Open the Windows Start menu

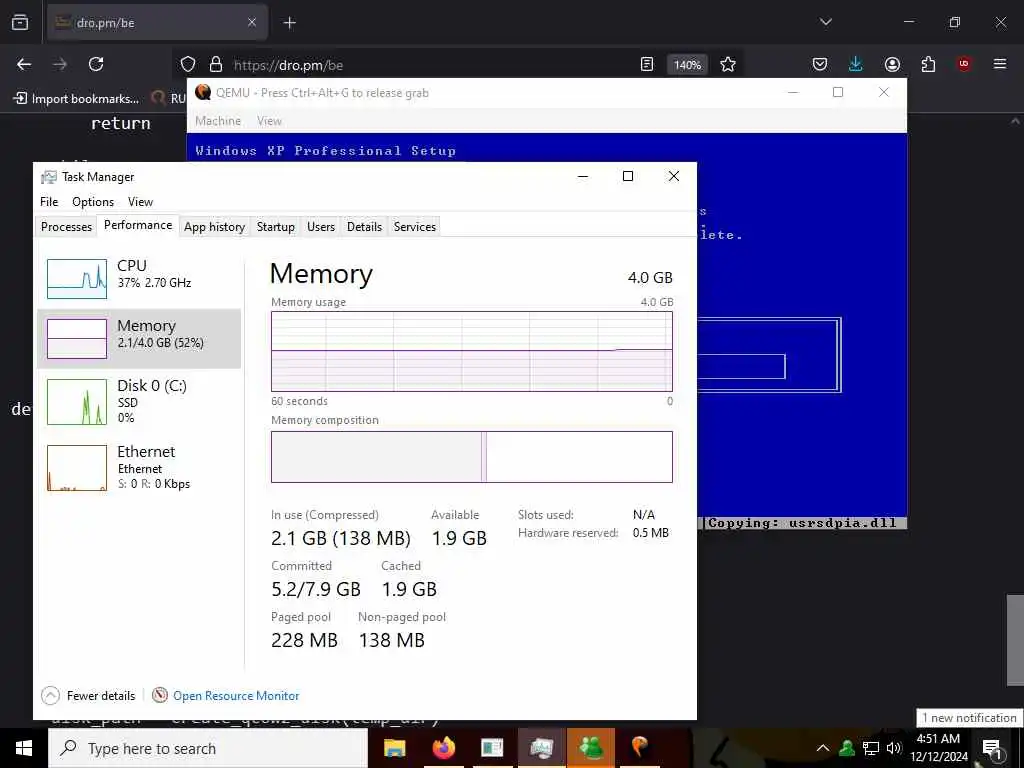pos(24,748)
